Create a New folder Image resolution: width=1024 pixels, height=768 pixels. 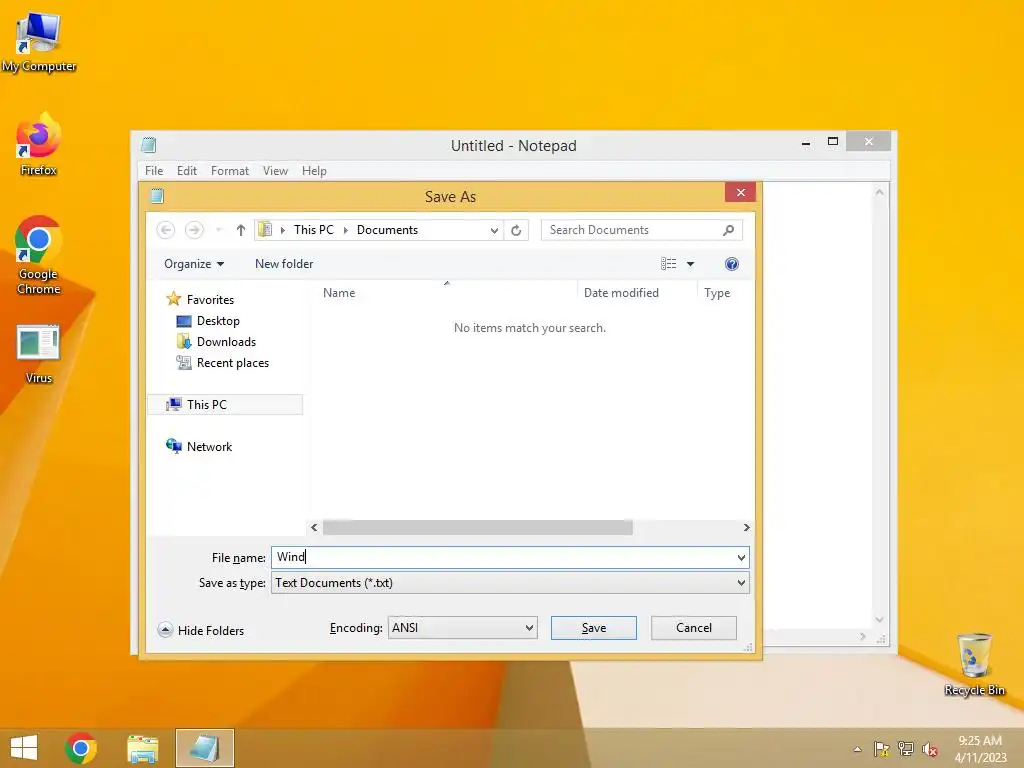(x=284, y=264)
